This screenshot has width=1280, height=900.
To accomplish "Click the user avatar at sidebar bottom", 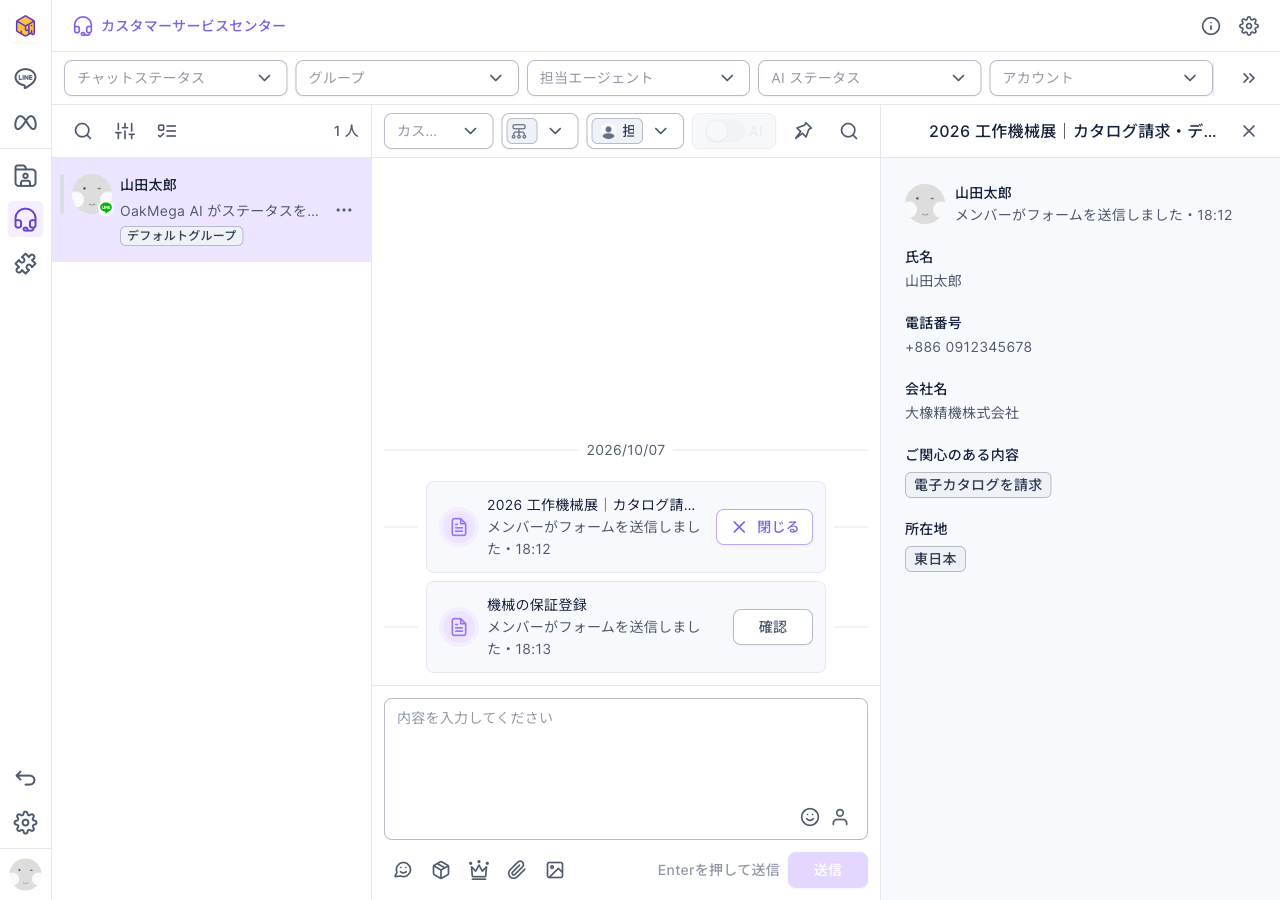I will click(25, 874).
